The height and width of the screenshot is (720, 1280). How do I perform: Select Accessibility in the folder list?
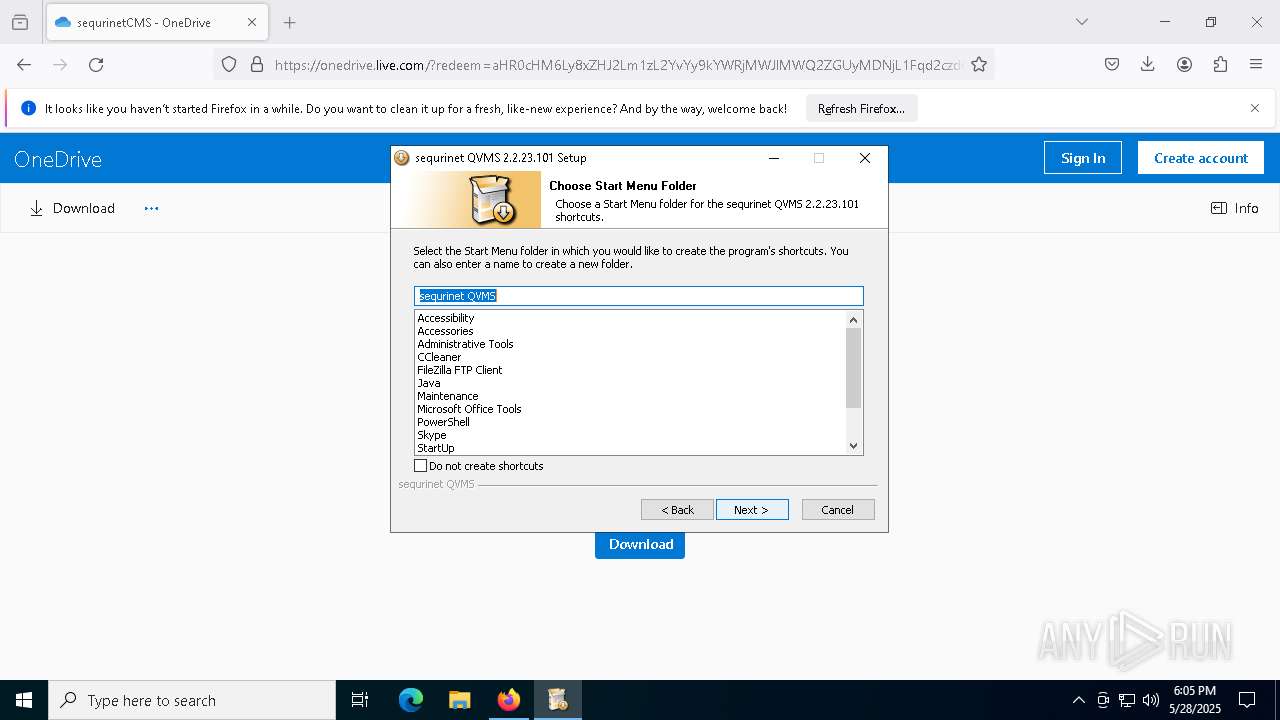coord(446,318)
